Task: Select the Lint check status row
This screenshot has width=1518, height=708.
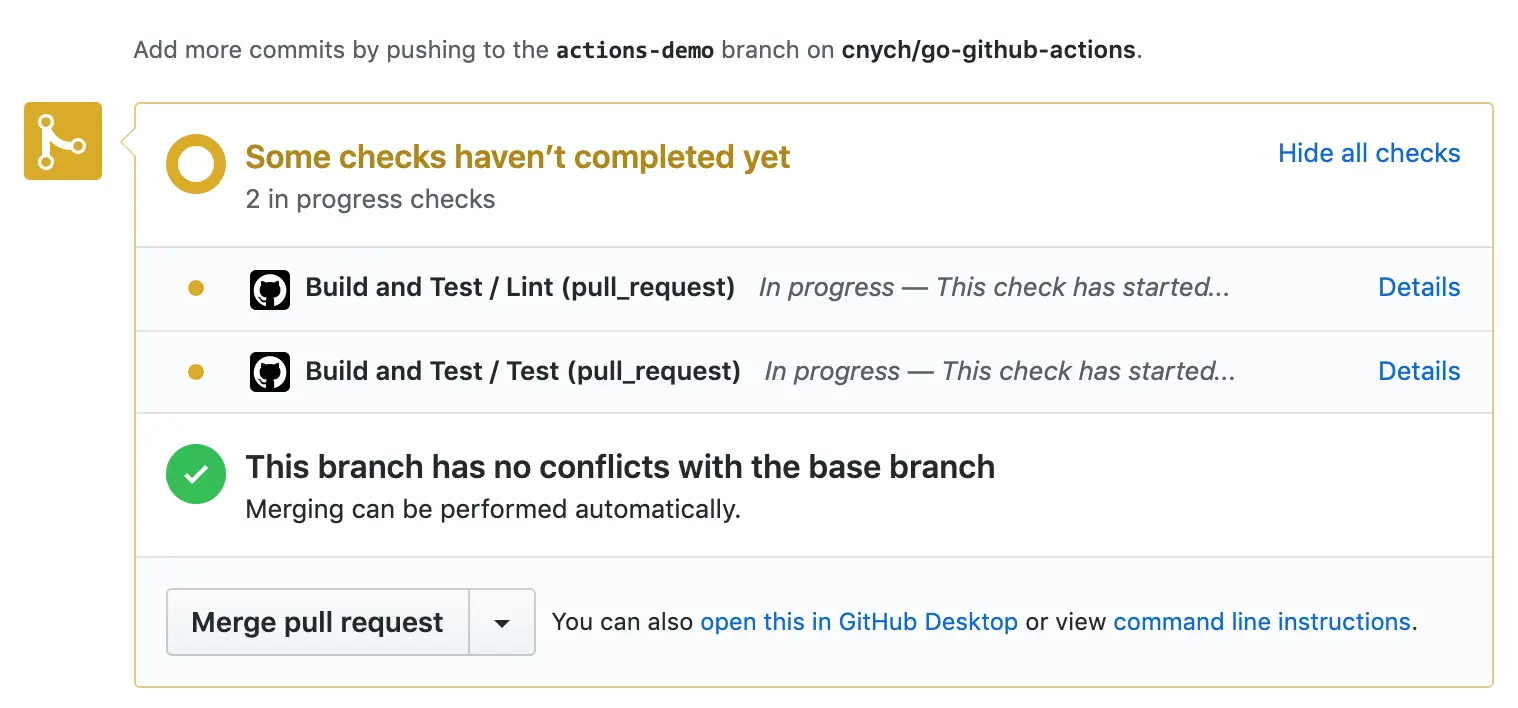Action: tap(700, 289)
